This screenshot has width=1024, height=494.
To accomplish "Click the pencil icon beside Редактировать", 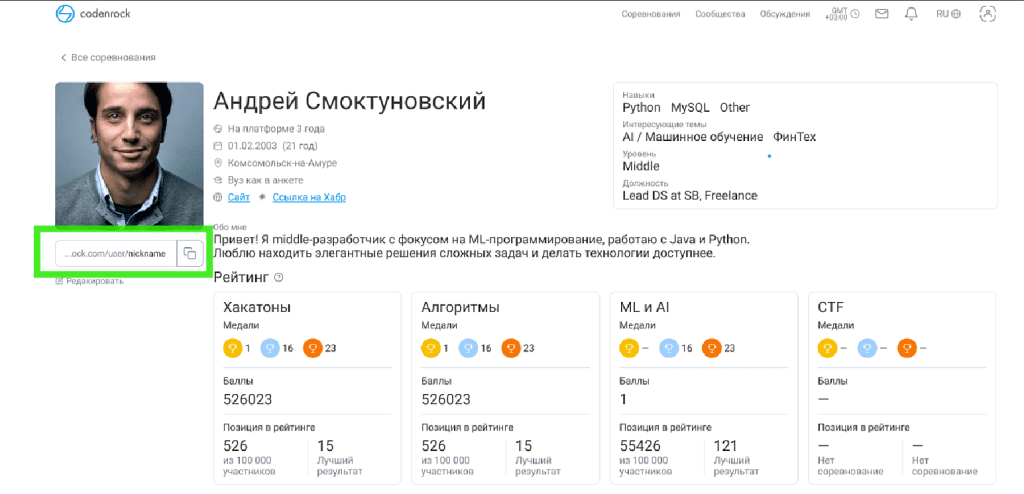I will point(59,281).
